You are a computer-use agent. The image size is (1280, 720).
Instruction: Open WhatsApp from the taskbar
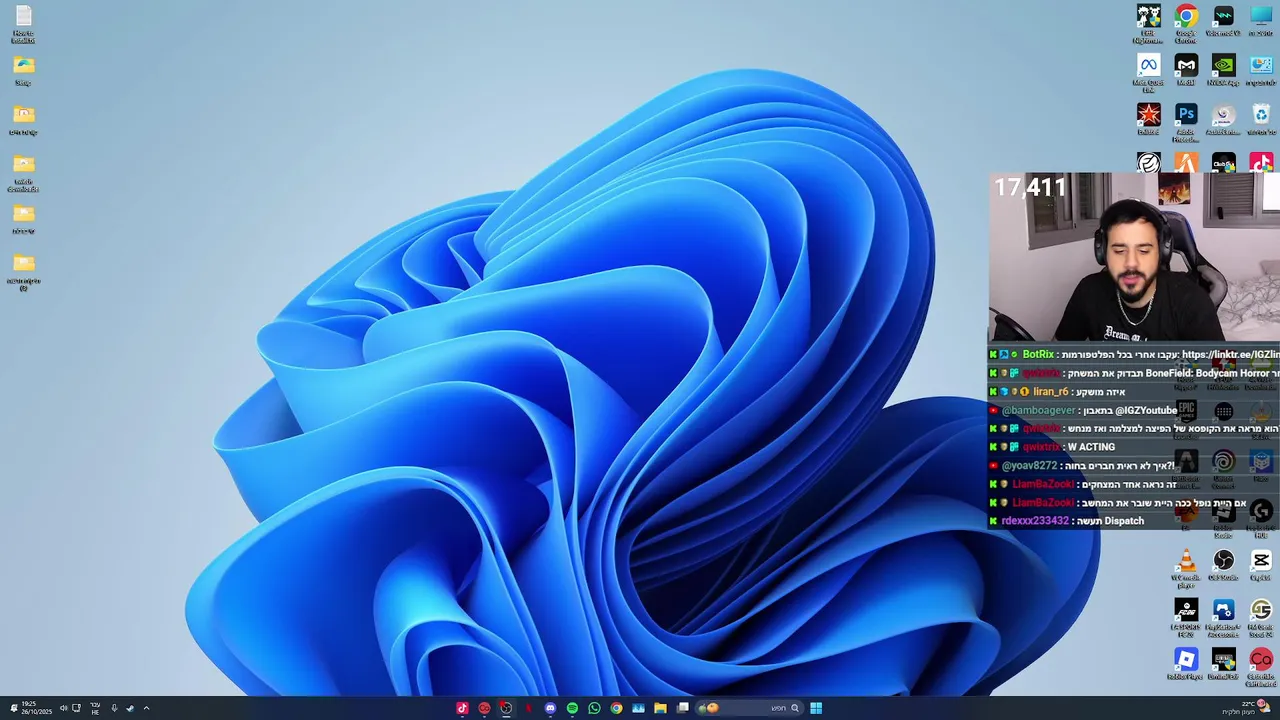[x=594, y=708]
